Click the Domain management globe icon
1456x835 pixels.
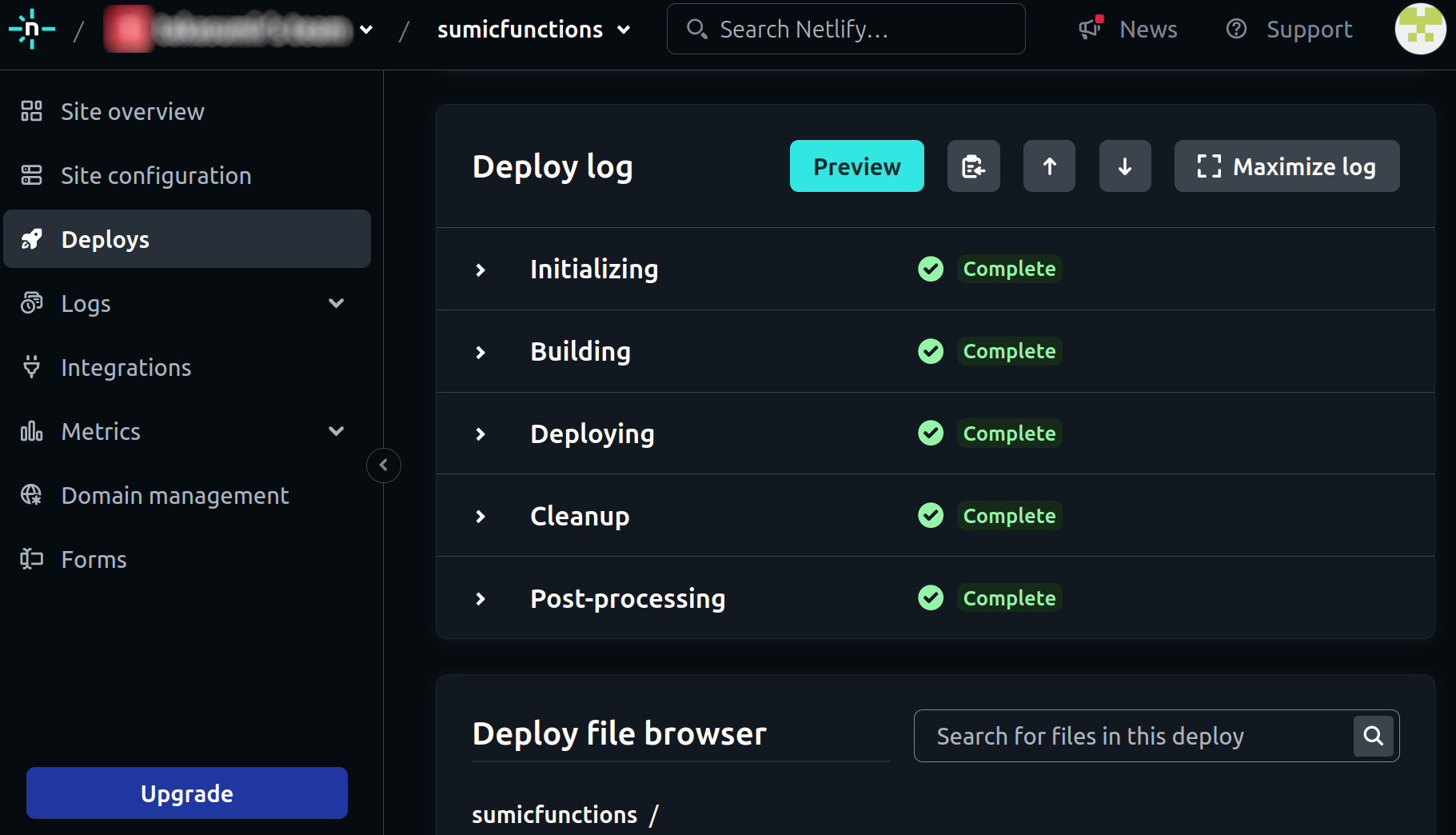click(x=31, y=495)
